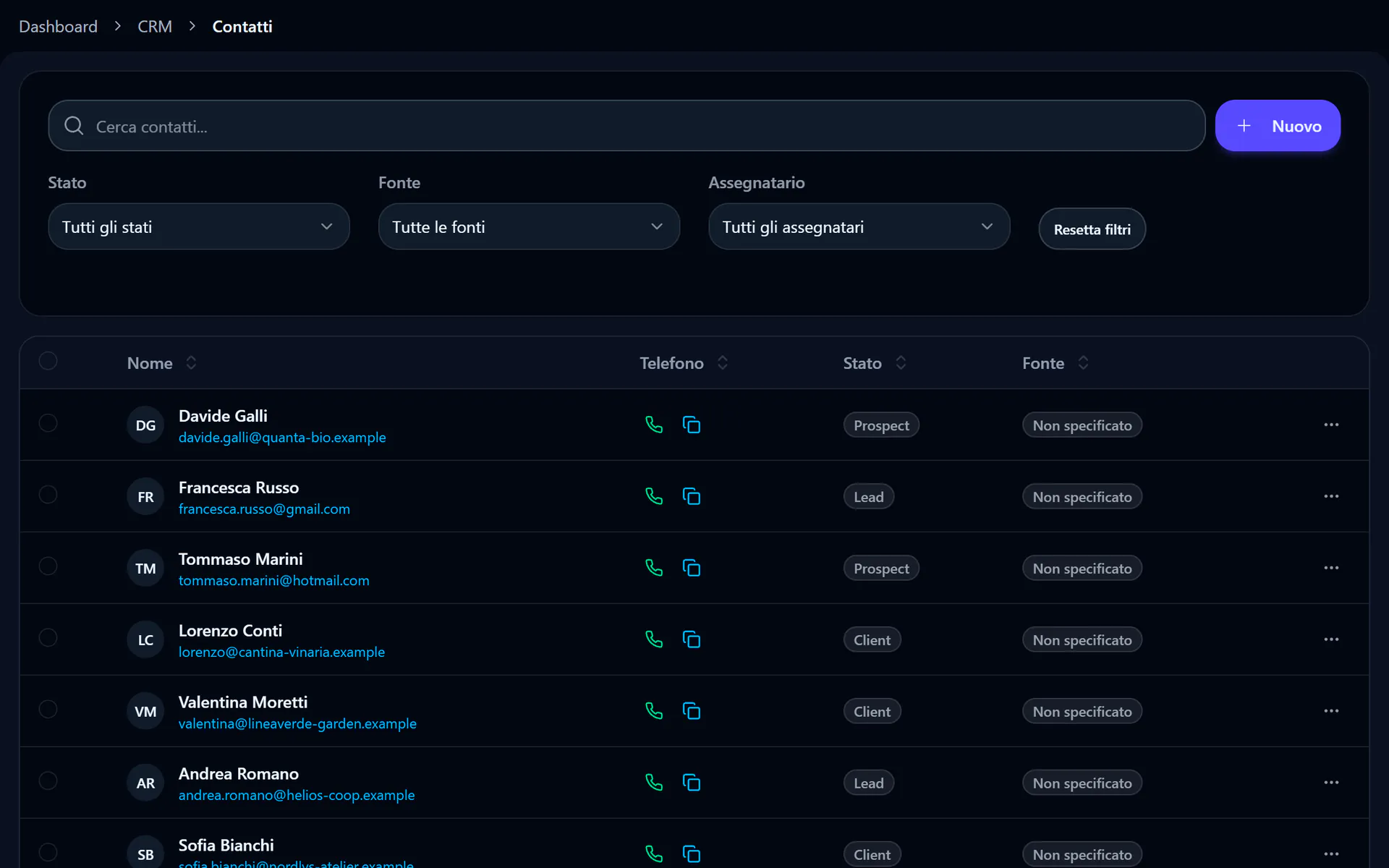Sort the table by the Nome column
Screen dimensions: 1389x868
click(x=161, y=363)
